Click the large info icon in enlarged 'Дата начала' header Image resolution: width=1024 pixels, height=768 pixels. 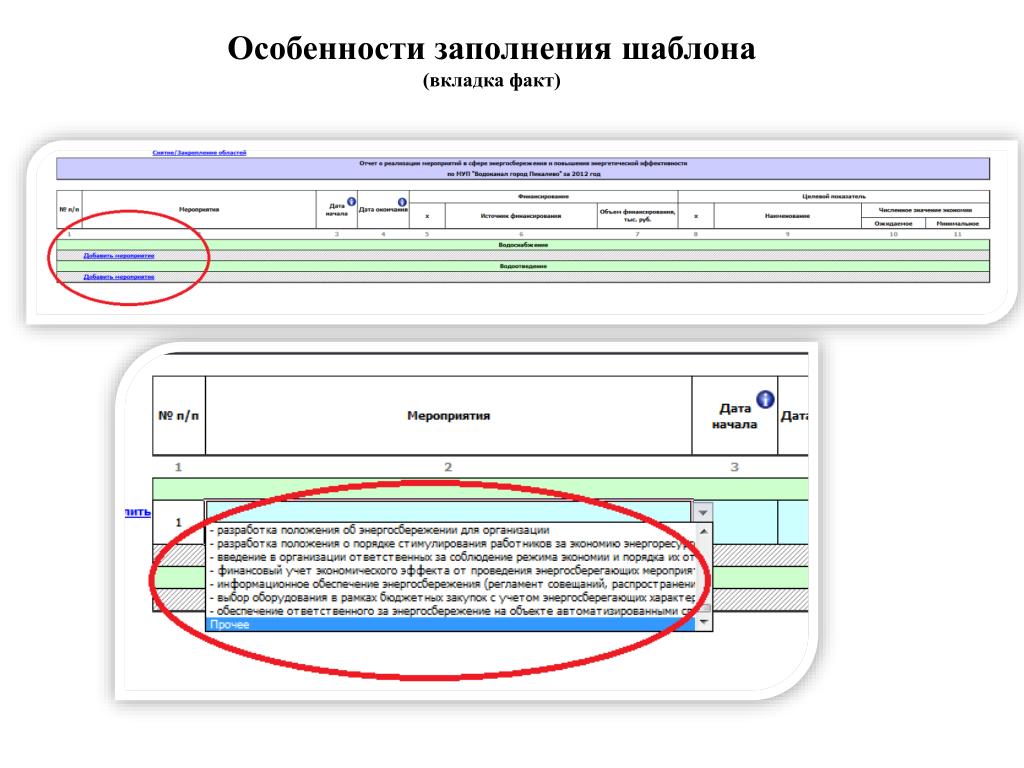[765, 399]
